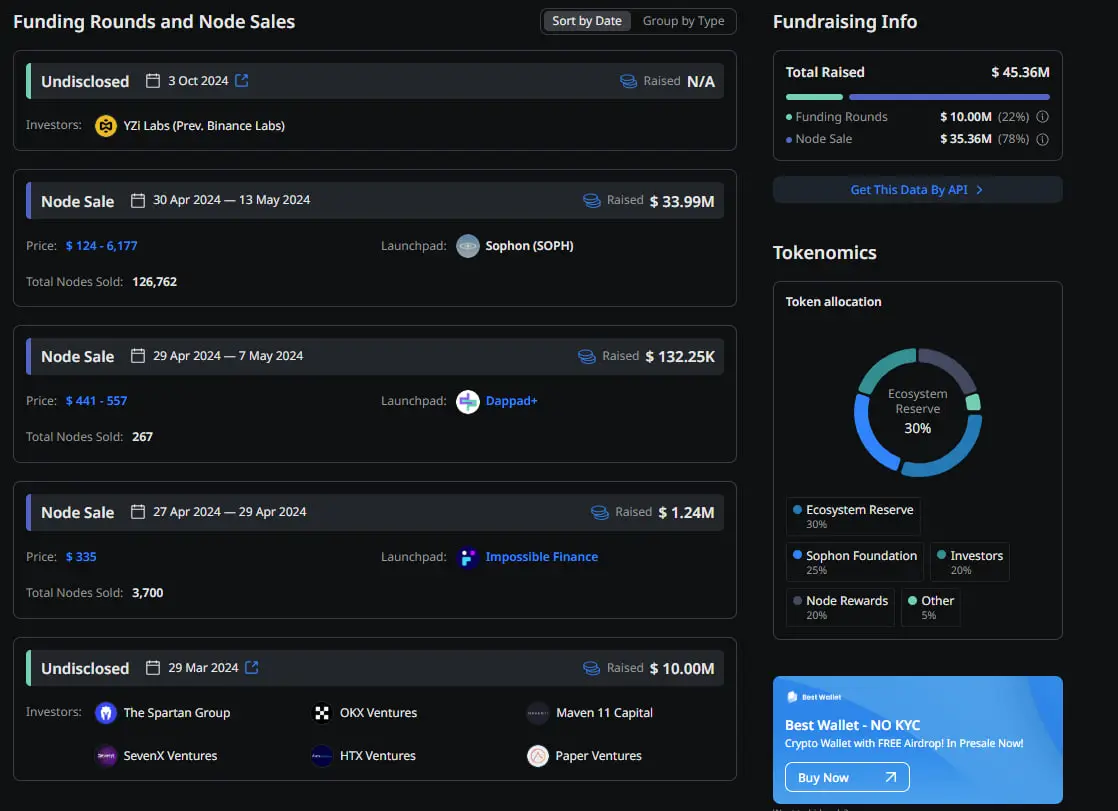Select Investors 20% legend item
This screenshot has height=811, width=1118.
tap(970, 562)
